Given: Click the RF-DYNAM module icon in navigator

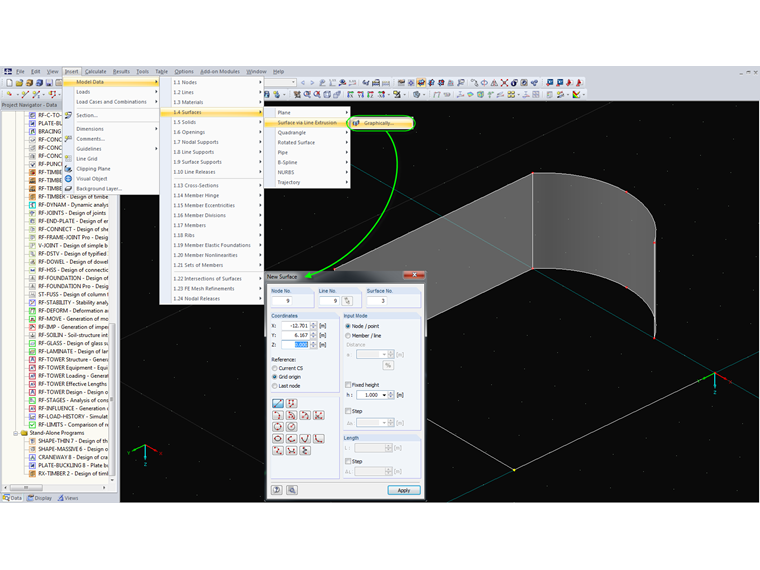Looking at the screenshot, I should coord(32,205).
